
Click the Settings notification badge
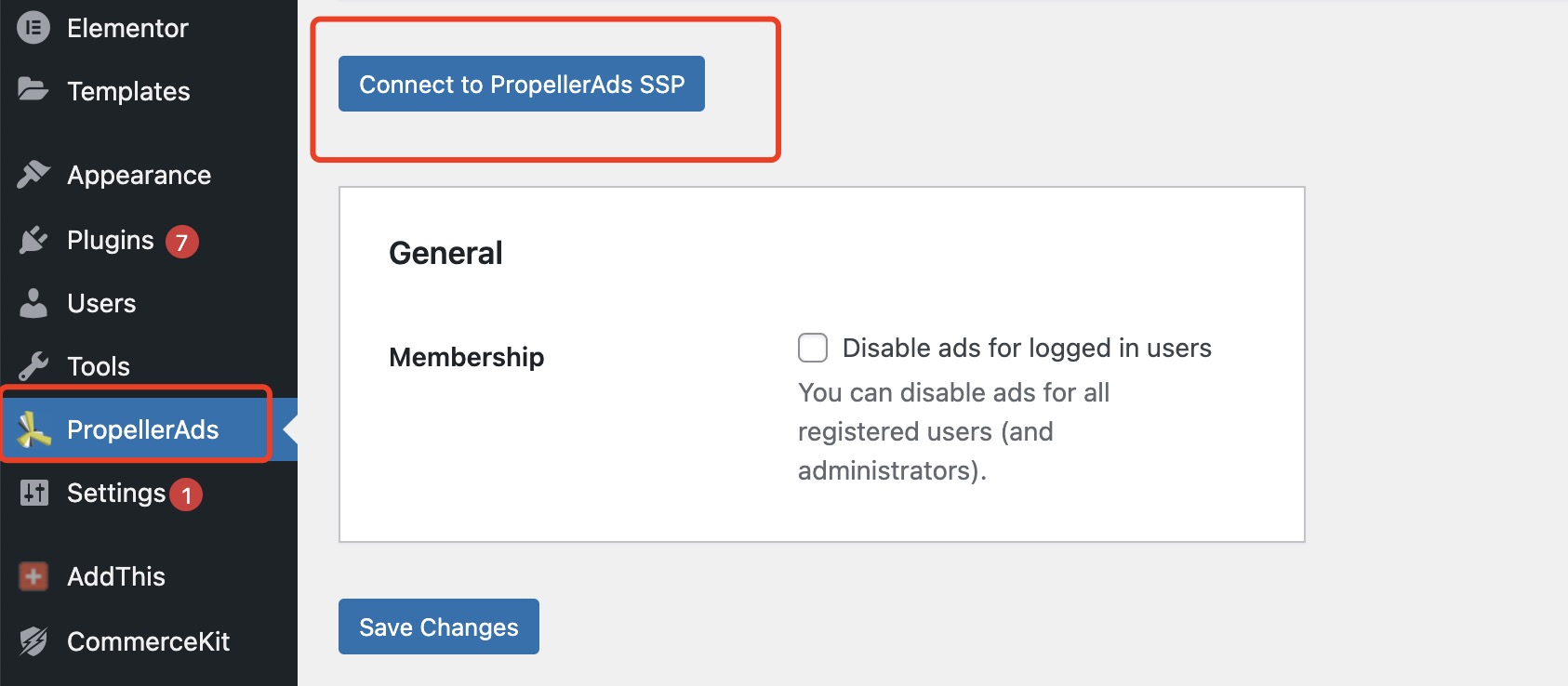(x=187, y=495)
